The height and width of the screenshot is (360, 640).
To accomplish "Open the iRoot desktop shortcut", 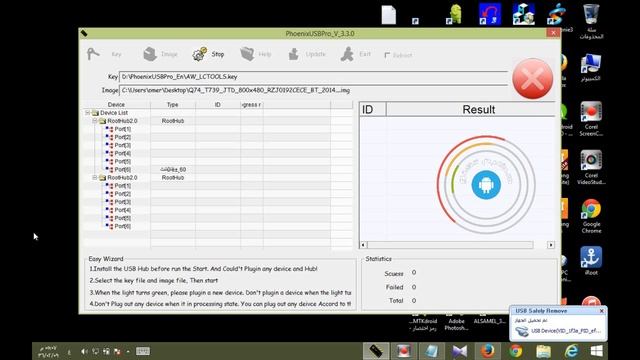I will 591,260.
